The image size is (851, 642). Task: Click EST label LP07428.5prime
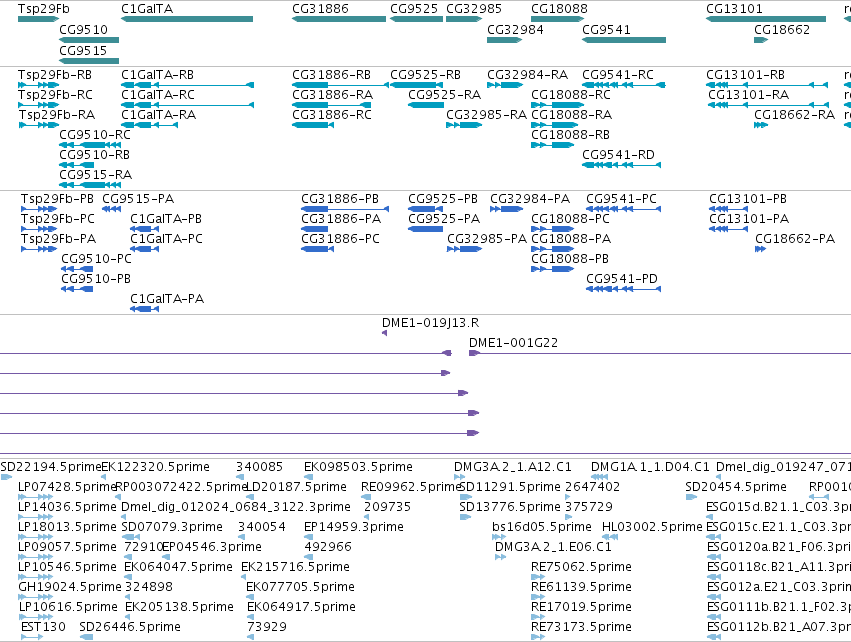68,487
